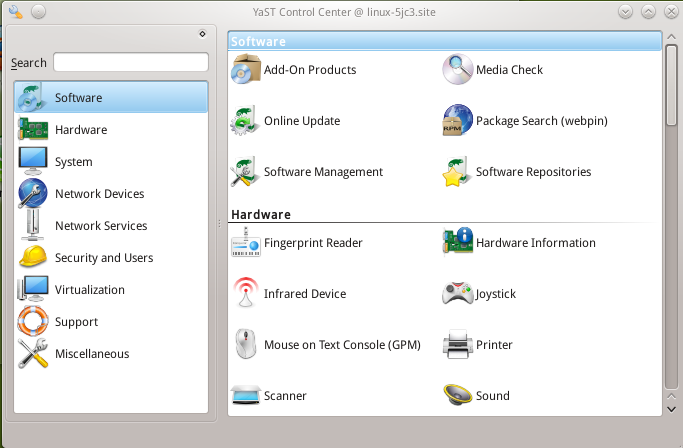Open Scanner label
Image resolution: width=683 pixels, height=448 pixels.
(285, 396)
